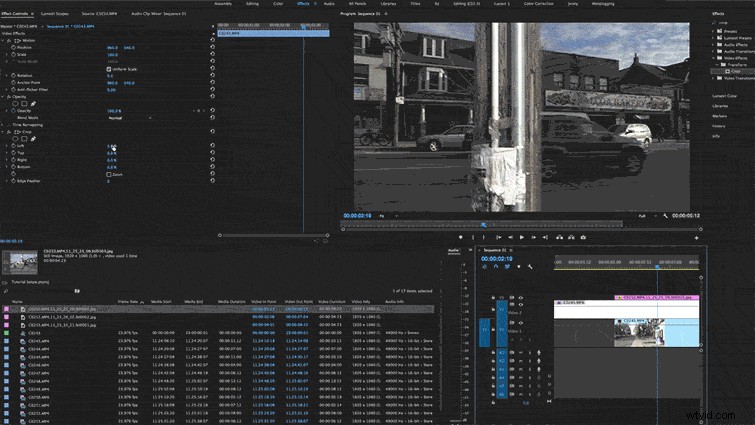The width and height of the screenshot is (755, 425).
Task: Select the Crop effect in the Effects panel
Action: pyautogui.click(x=735, y=71)
